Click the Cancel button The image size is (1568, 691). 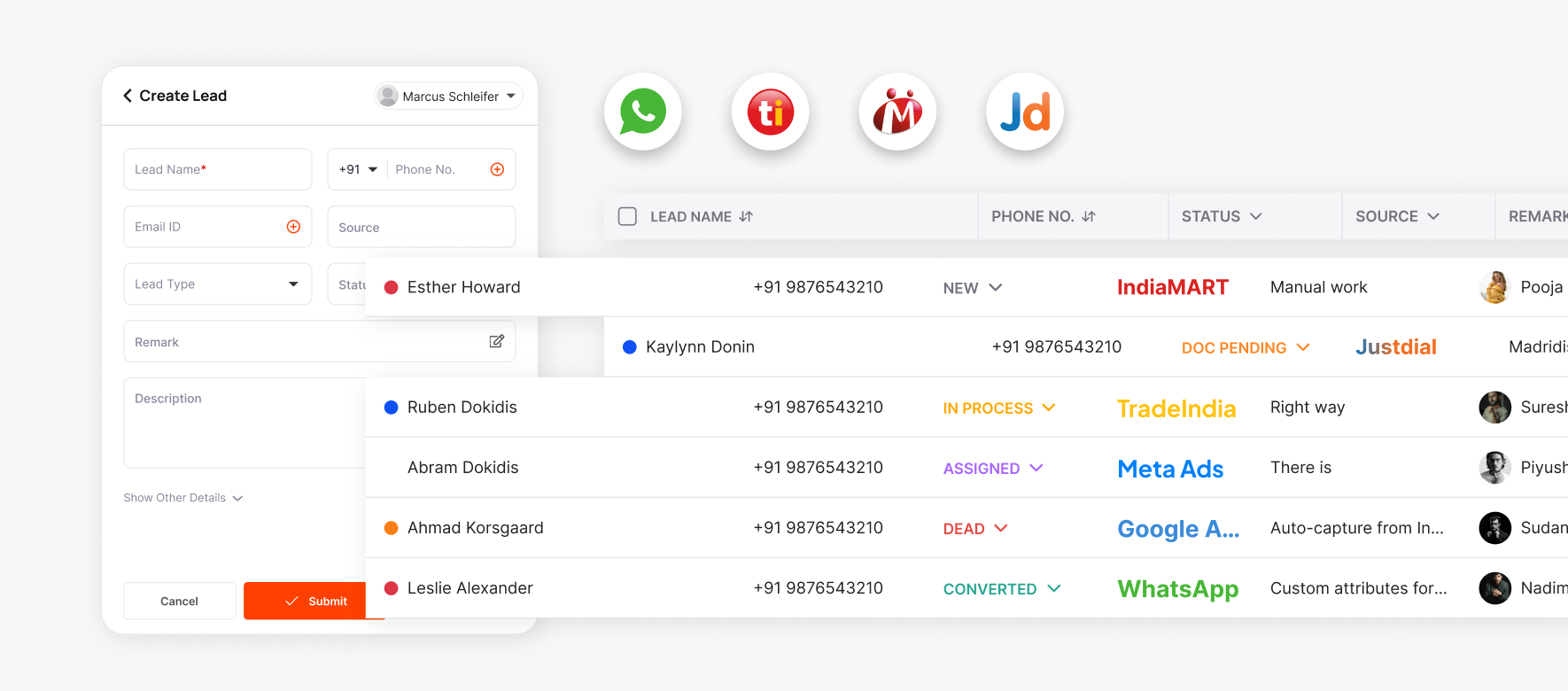(180, 601)
